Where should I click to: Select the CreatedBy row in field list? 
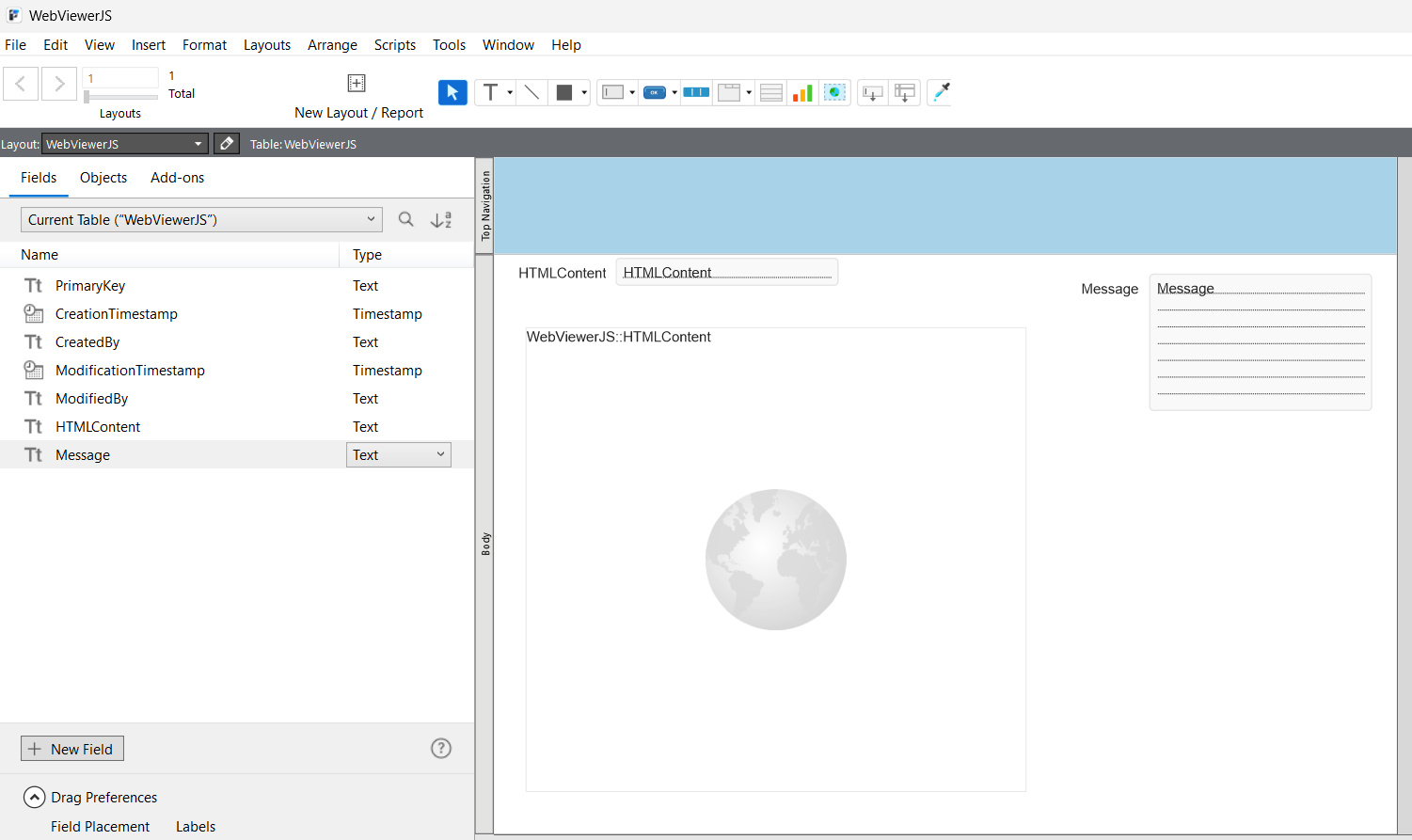click(237, 341)
